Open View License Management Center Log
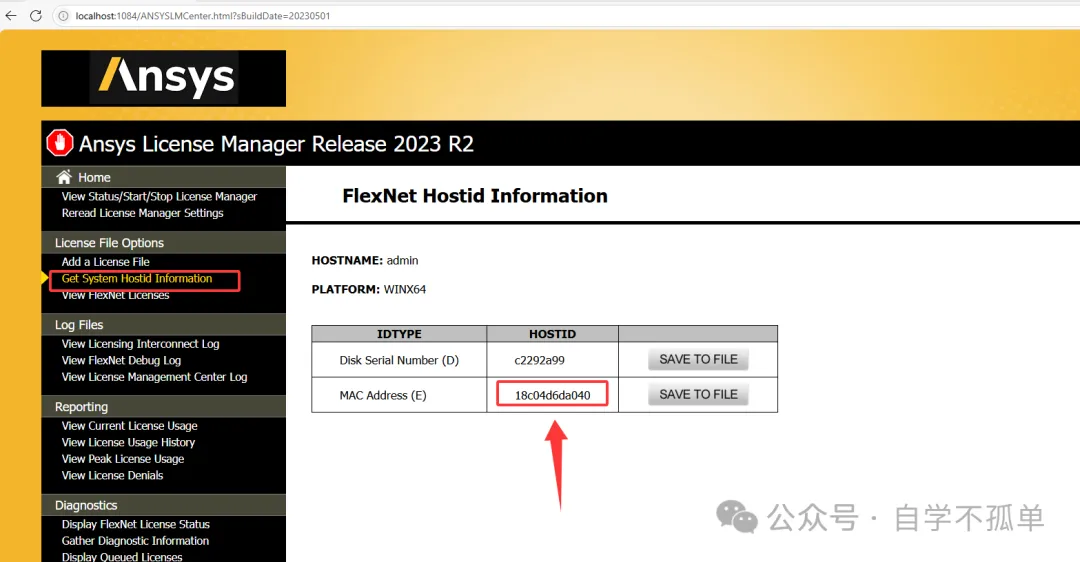Image resolution: width=1080 pixels, height=562 pixels. pyautogui.click(x=154, y=377)
